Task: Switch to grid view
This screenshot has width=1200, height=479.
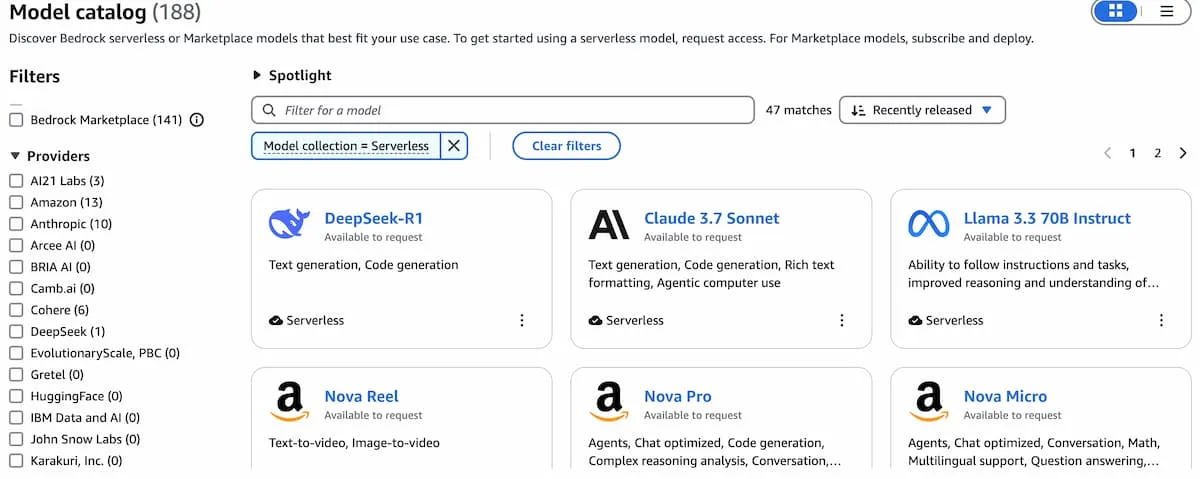Action: [x=1116, y=12]
